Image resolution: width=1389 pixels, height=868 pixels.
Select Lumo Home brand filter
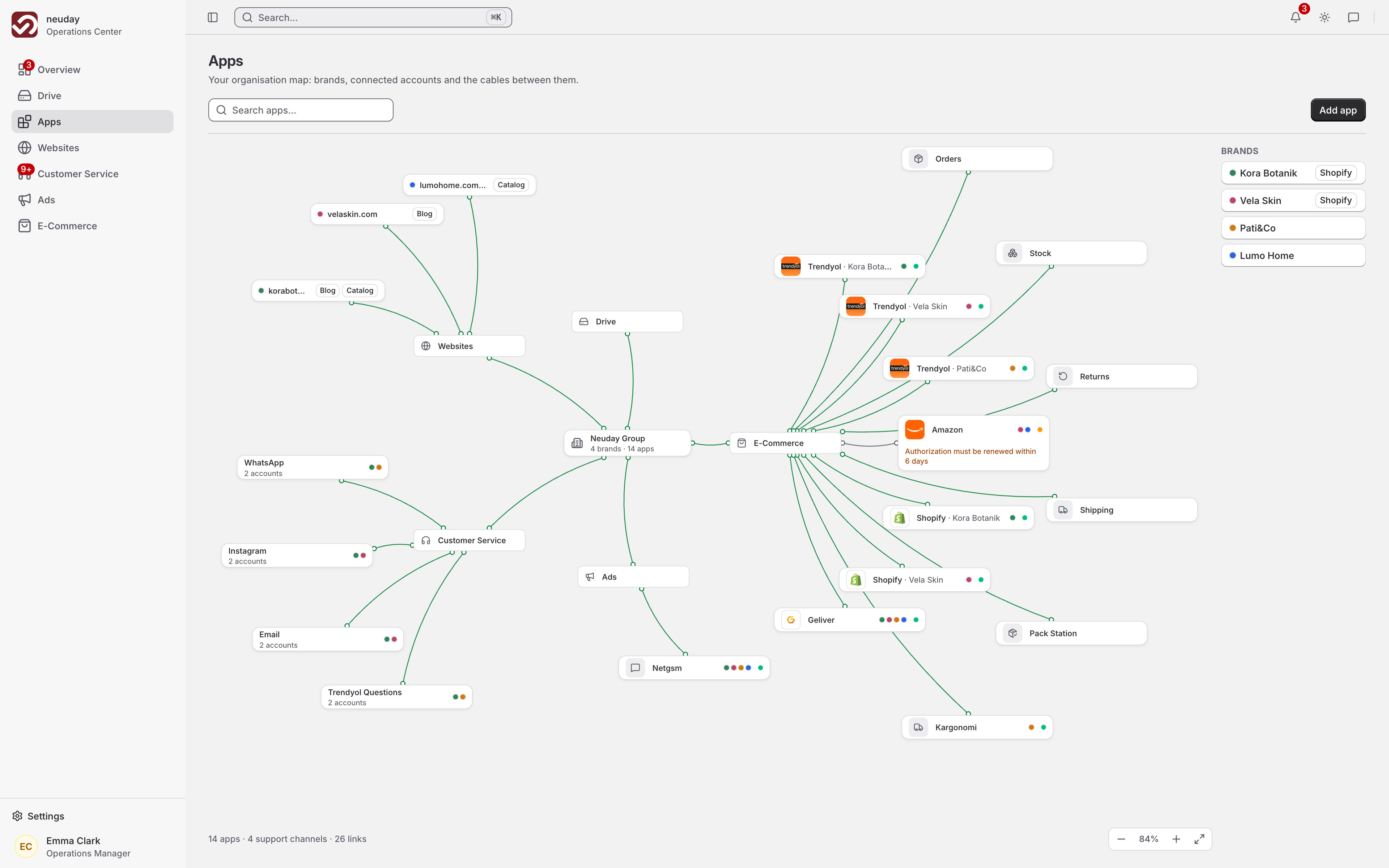point(1293,255)
